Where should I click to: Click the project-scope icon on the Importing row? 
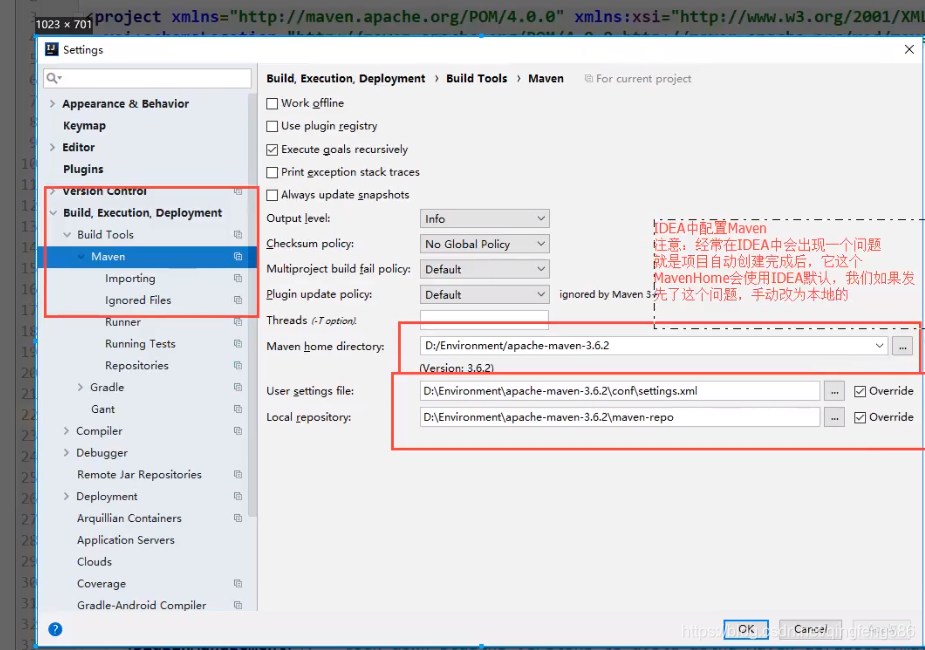[238, 278]
